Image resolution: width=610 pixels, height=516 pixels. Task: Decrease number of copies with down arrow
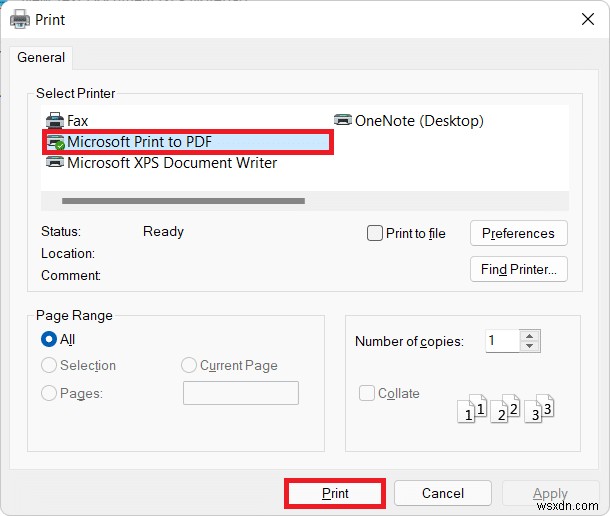click(x=529, y=346)
